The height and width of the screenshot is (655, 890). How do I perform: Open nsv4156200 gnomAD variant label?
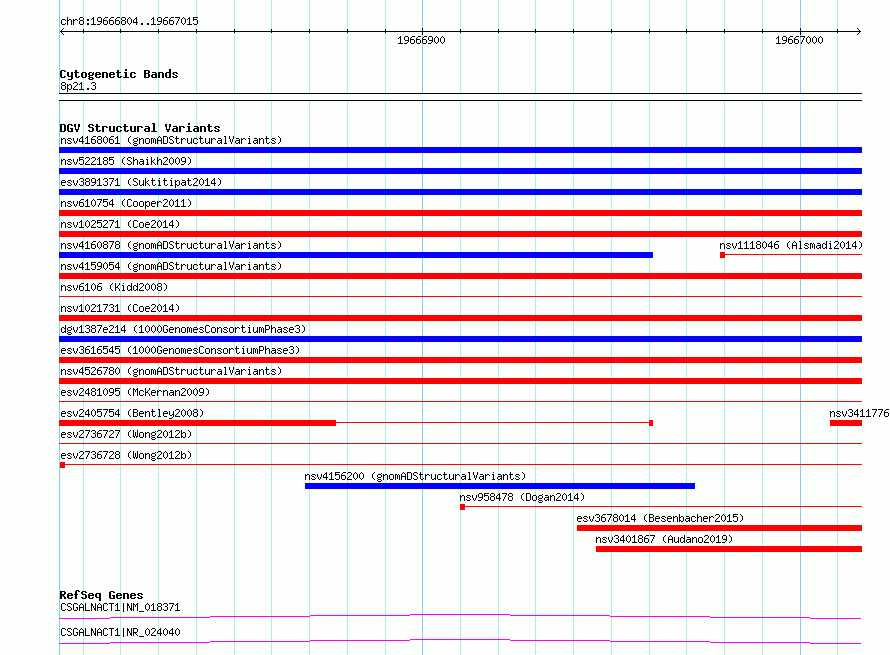coord(415,476)
